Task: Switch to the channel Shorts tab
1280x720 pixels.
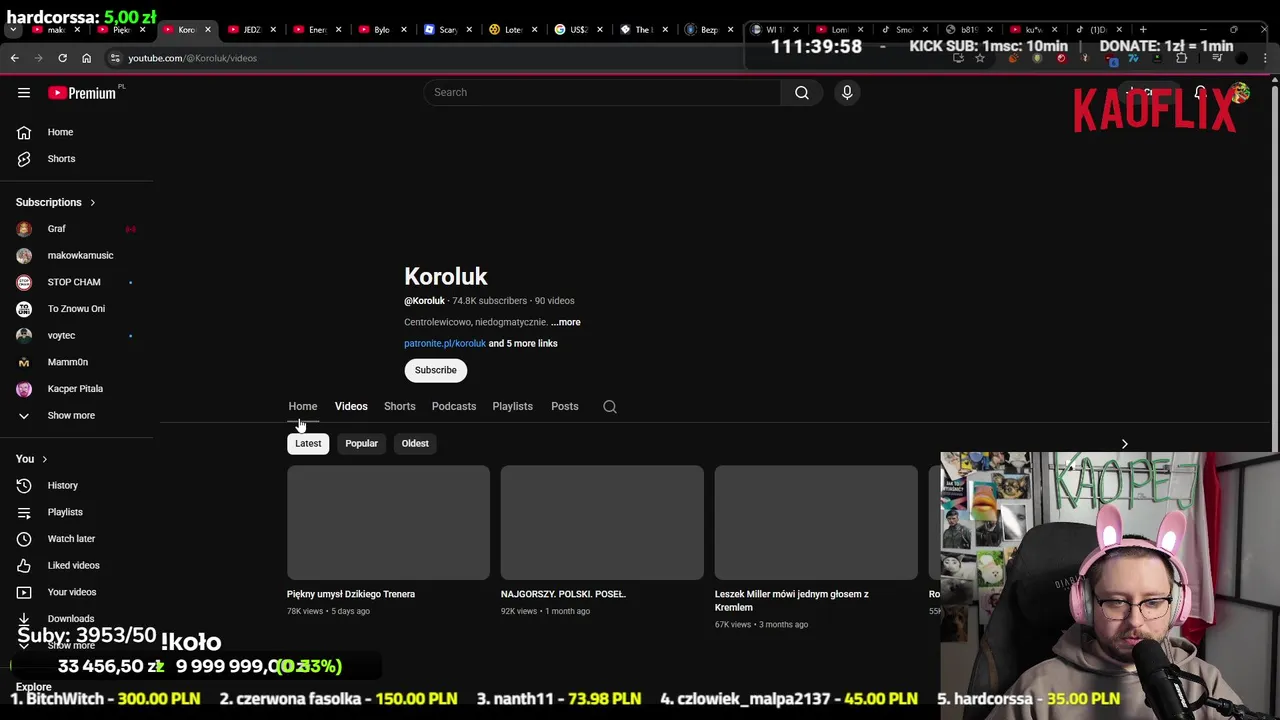Action: pos(399,406)
